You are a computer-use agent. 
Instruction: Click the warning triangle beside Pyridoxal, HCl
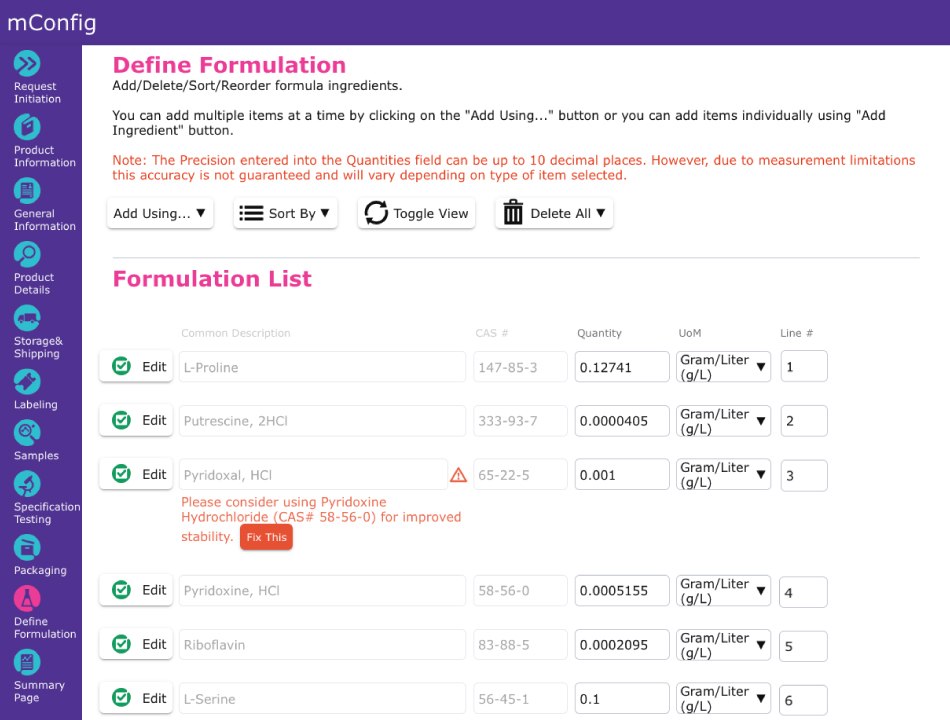tap(458, 474)
